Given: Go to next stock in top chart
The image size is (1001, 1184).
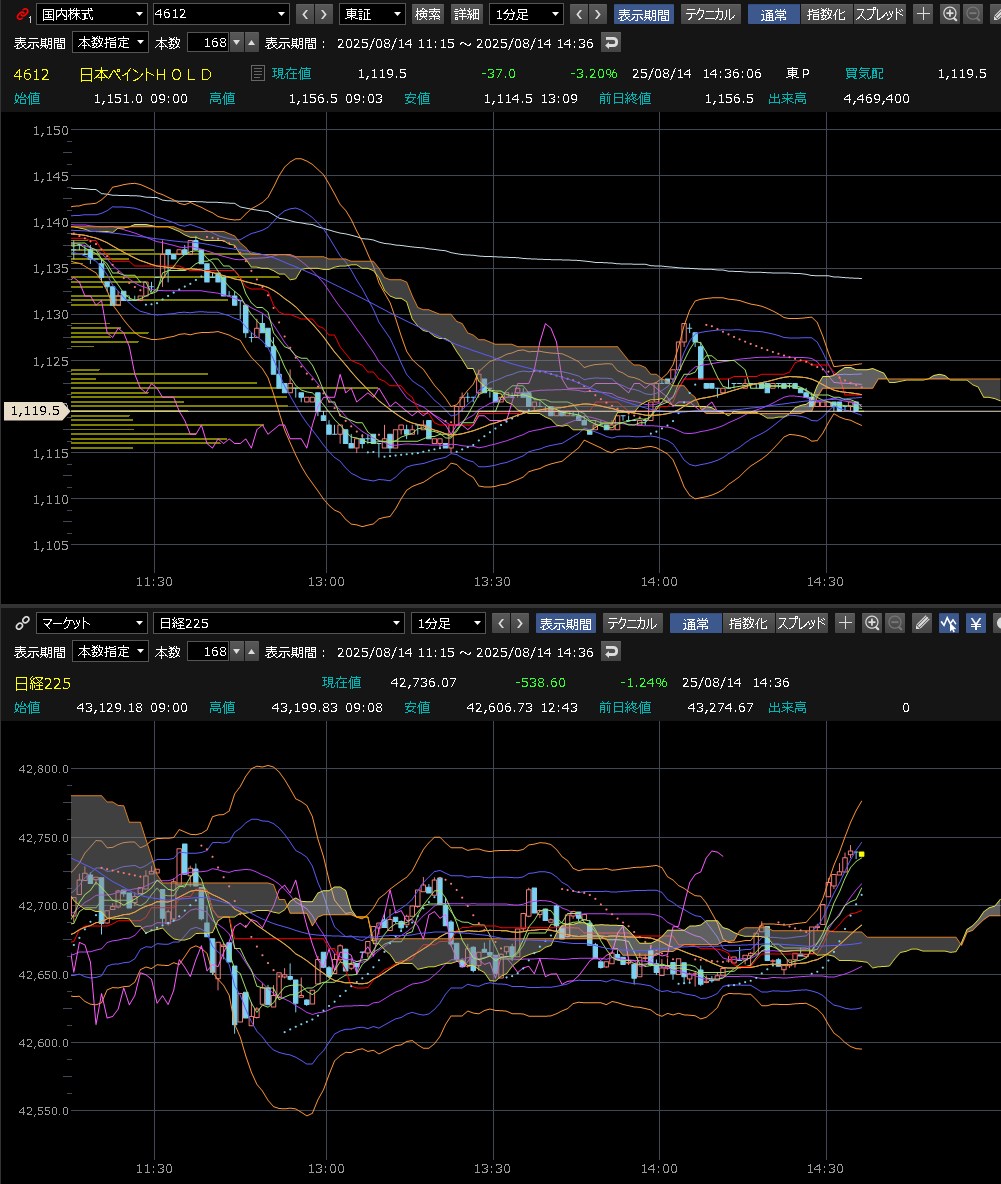Looking at the screenshot, I should pyautogui.click(x=324, y=14).
